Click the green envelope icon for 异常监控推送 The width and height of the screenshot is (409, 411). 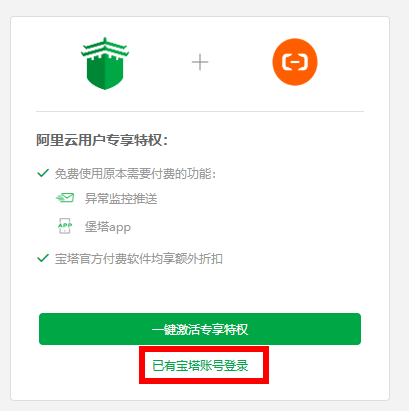[x=65, y=198]
